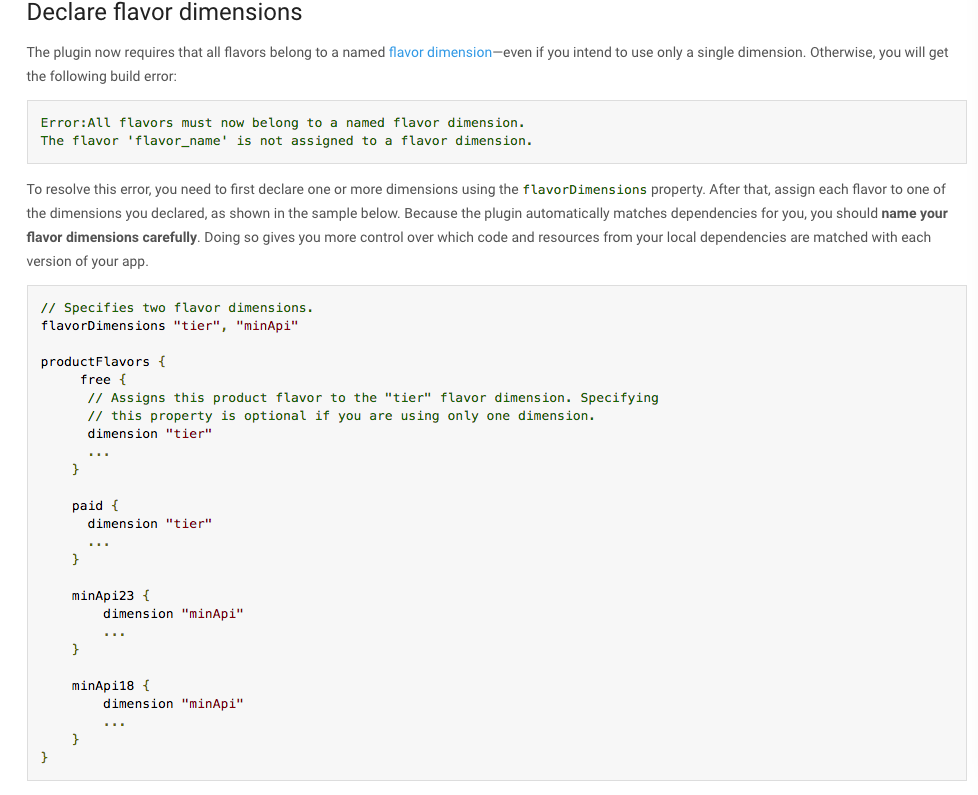Open the "flavor dimension" hyperlink
This screenshot has width=978, height=795.
(440, 52)
